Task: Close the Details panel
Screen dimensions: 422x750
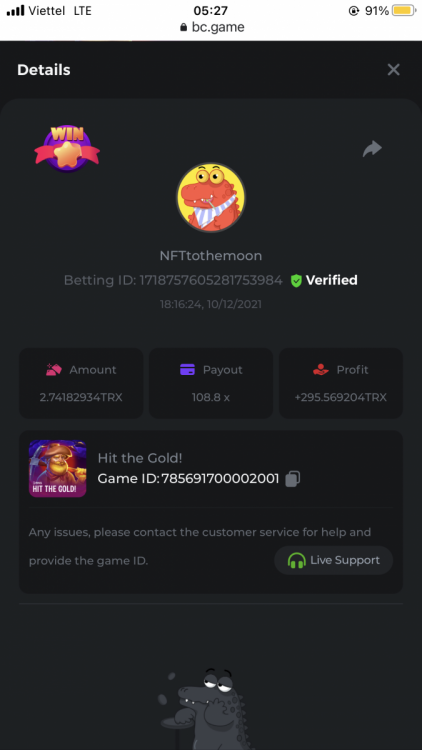Action: [393, 70]
